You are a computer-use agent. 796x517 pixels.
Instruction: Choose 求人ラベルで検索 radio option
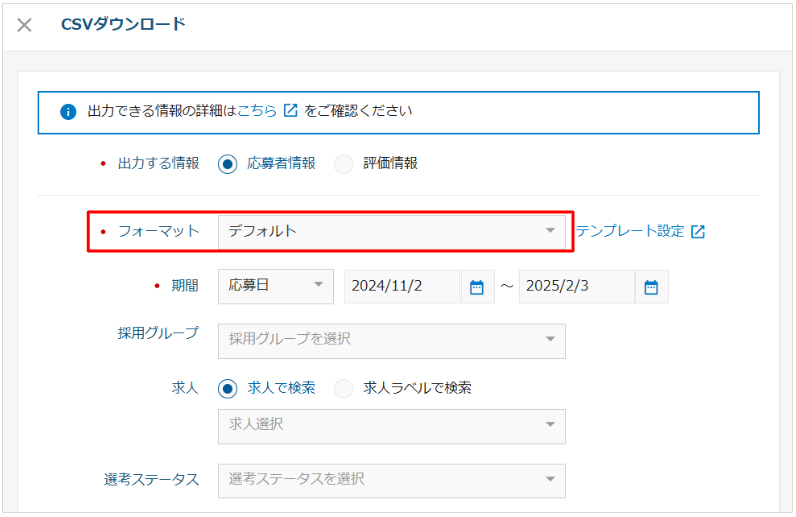[344, 389]
